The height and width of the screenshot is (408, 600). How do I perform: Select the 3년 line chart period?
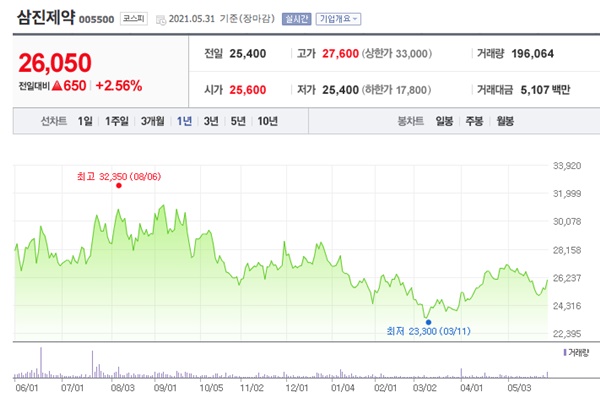click(x=211, y=121)
